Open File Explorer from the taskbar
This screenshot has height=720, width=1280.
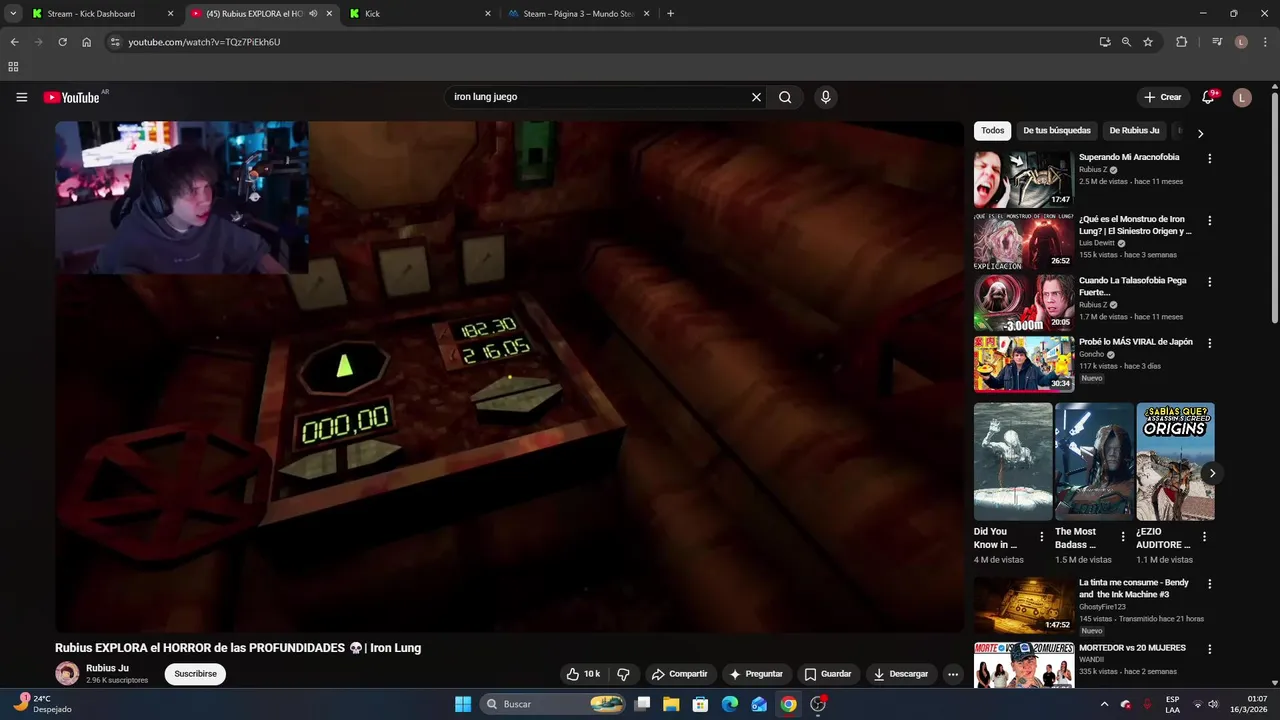point(671,704)
